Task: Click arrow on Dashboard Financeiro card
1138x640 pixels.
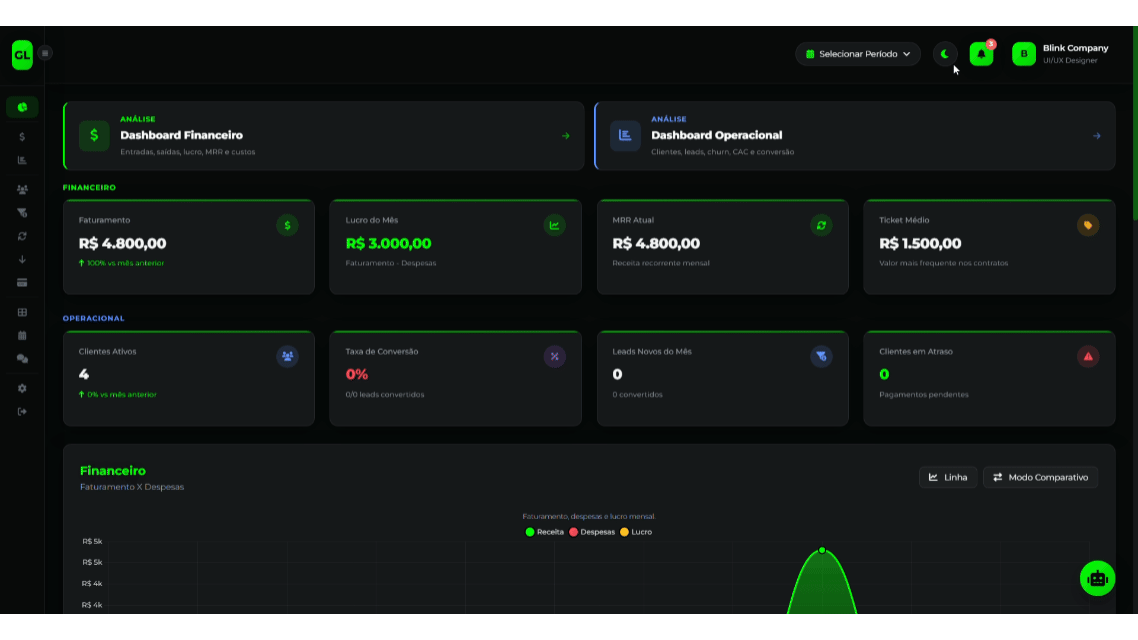Action: tap(565, 136)
